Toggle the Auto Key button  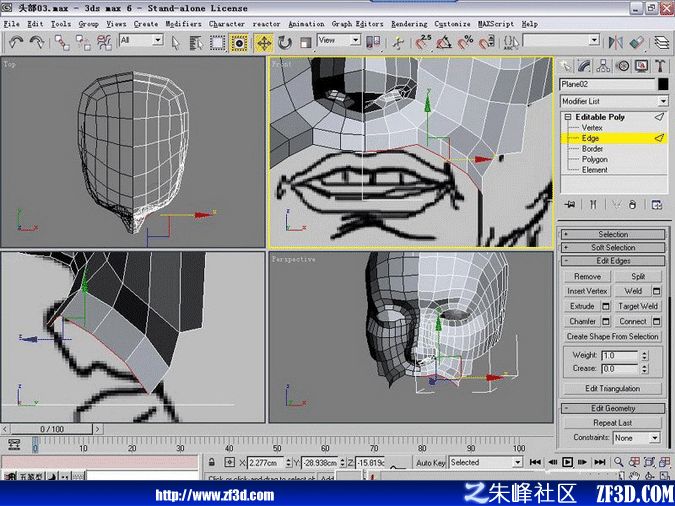click(430, 463)
